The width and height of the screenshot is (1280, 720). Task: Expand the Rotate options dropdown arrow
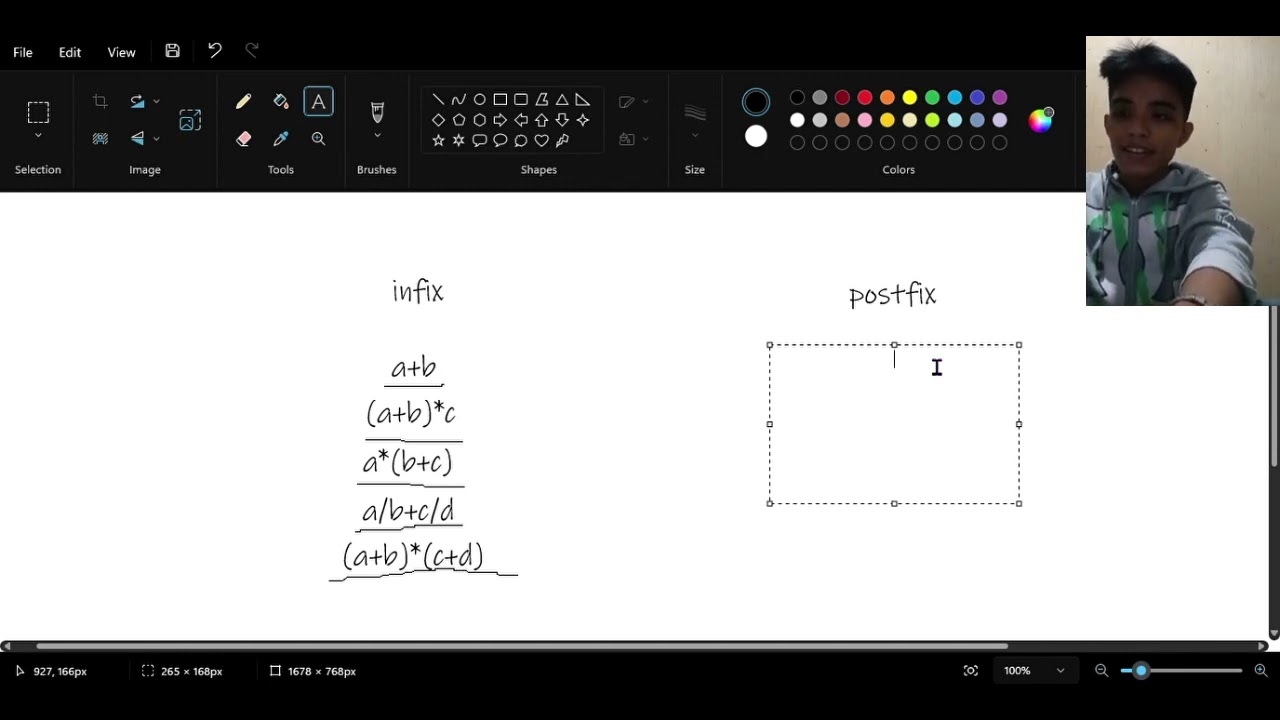[156, 101]
